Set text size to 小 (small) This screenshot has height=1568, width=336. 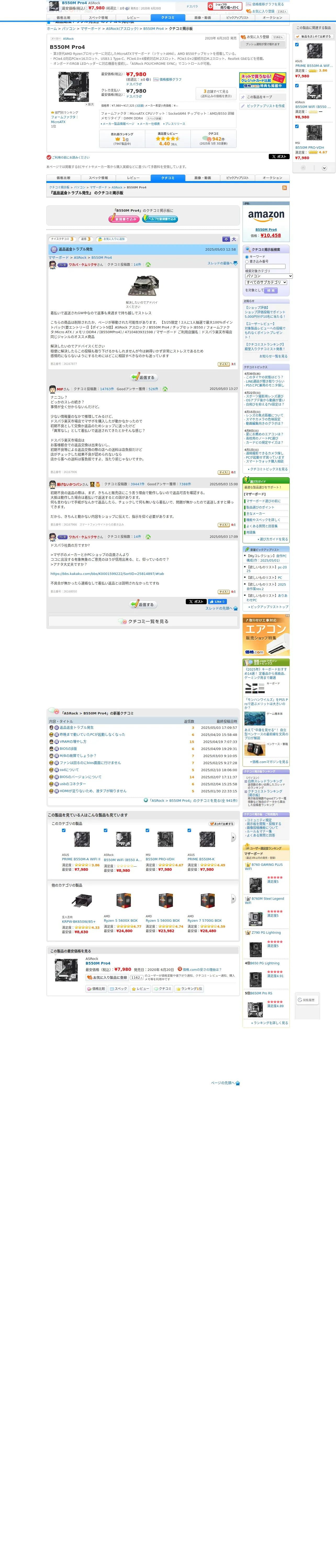coord(226,239)
